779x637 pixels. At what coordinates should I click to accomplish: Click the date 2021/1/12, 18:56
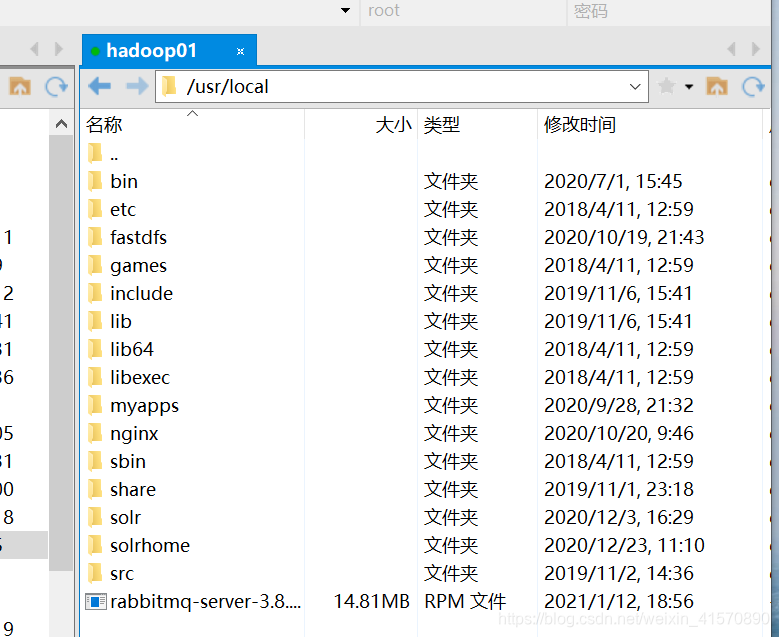click(x=619, y=601)
